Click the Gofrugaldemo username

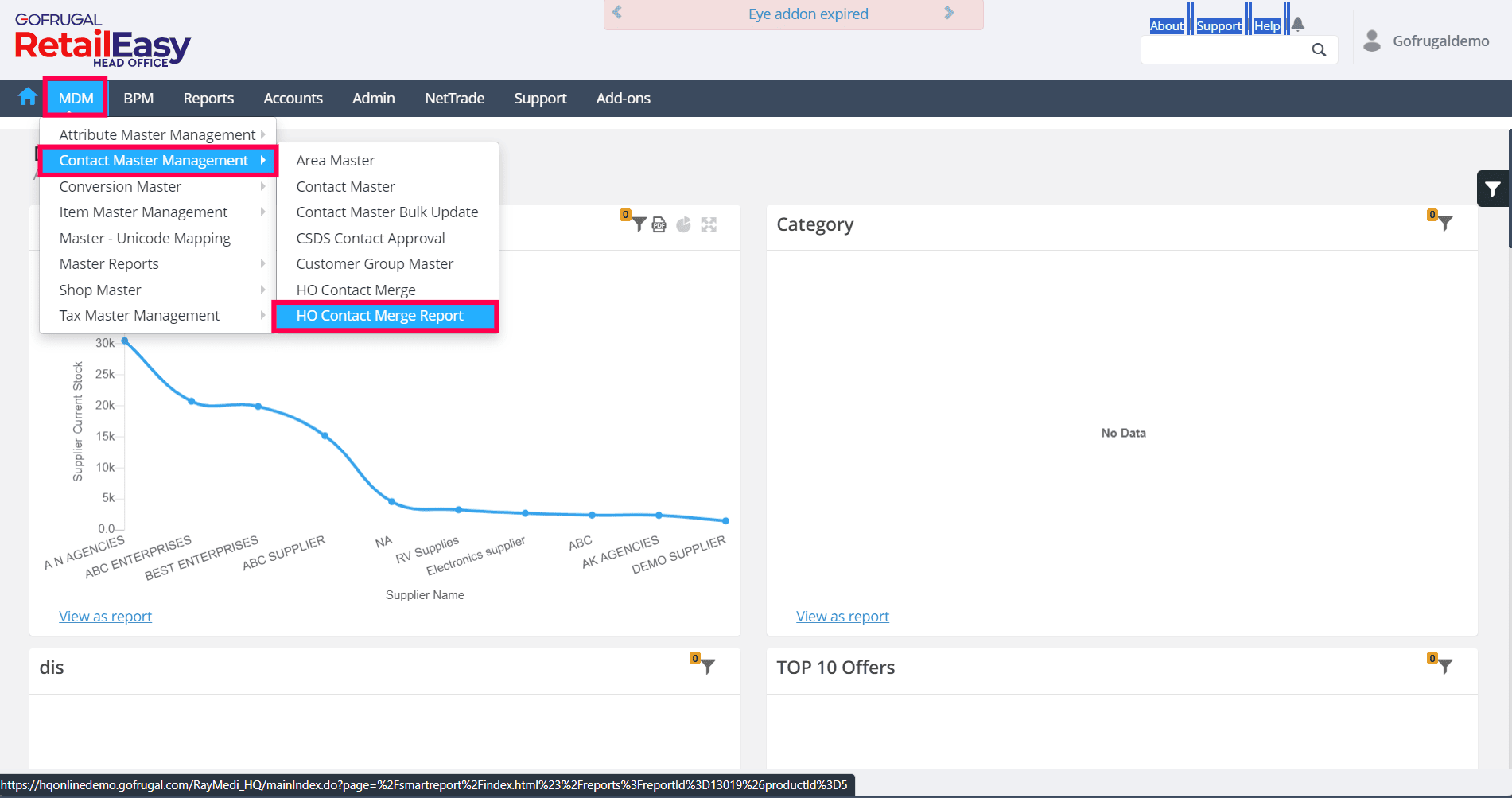click(x=1440, y=41)
